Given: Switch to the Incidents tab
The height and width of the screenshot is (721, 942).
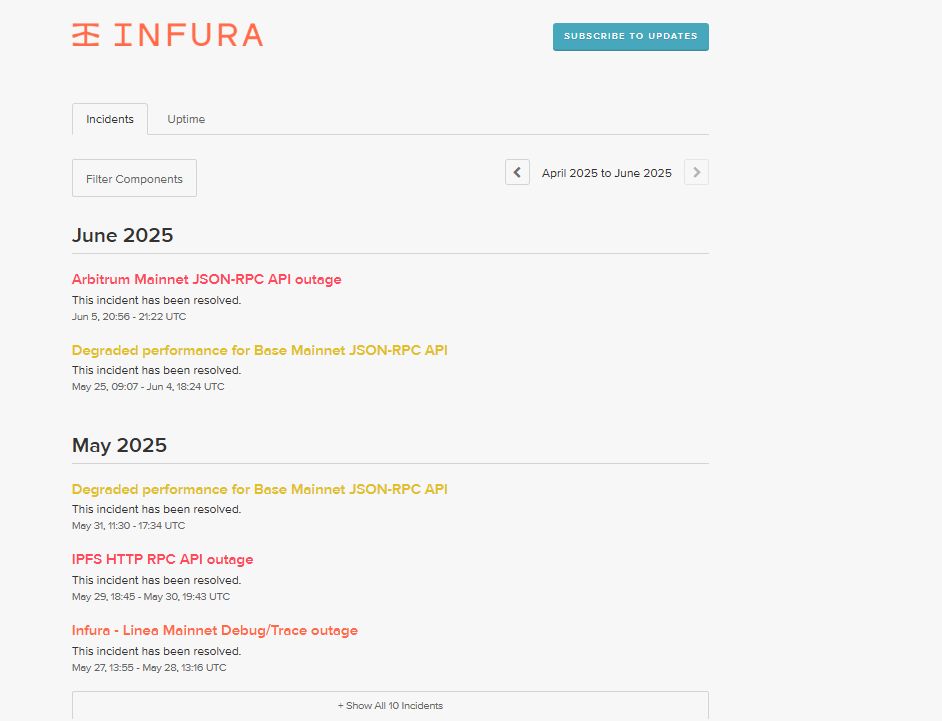Looking at the screenshot, I should 110,119.
